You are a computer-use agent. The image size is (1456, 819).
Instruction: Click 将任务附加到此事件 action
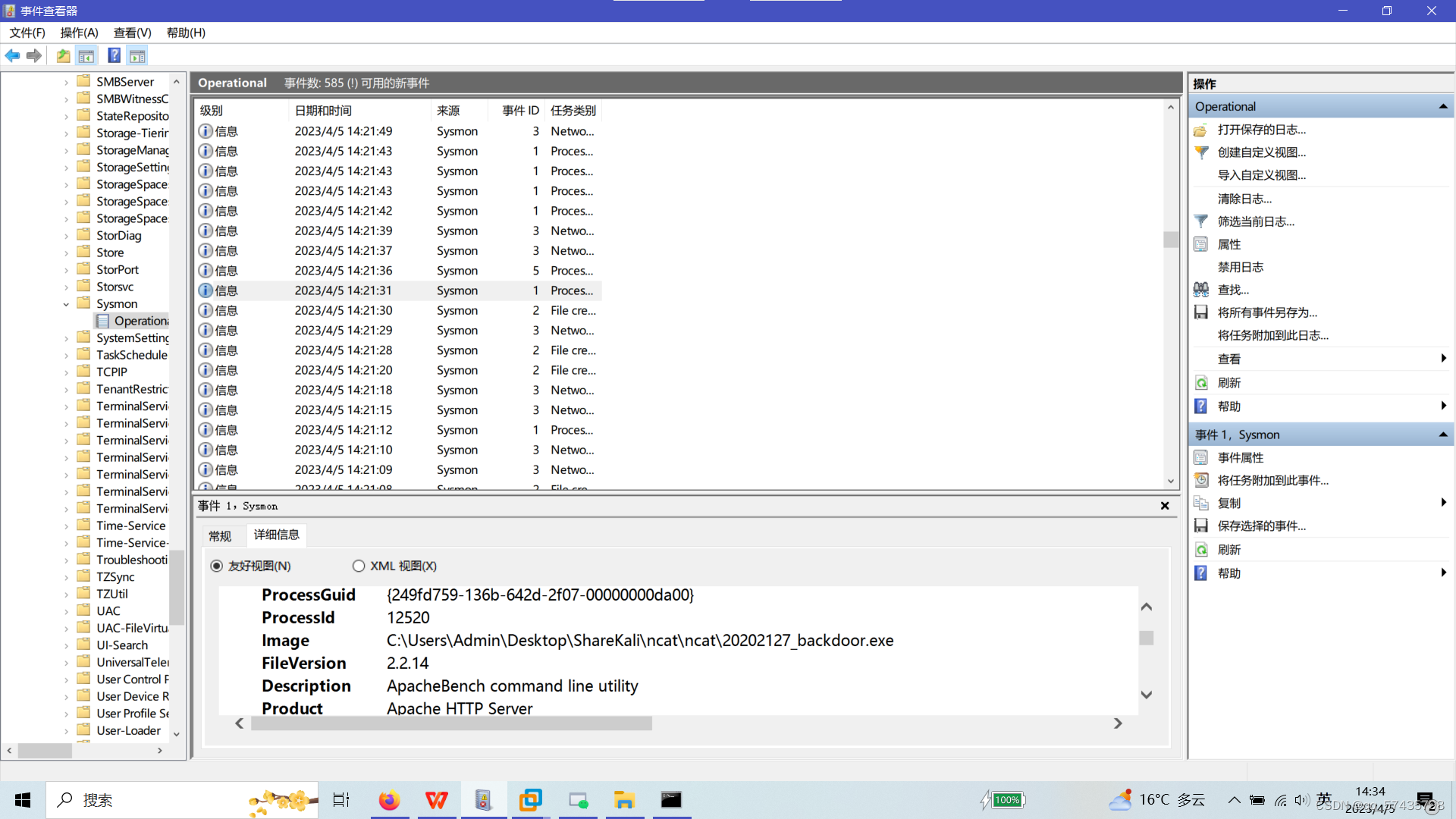click(1272, 480)
